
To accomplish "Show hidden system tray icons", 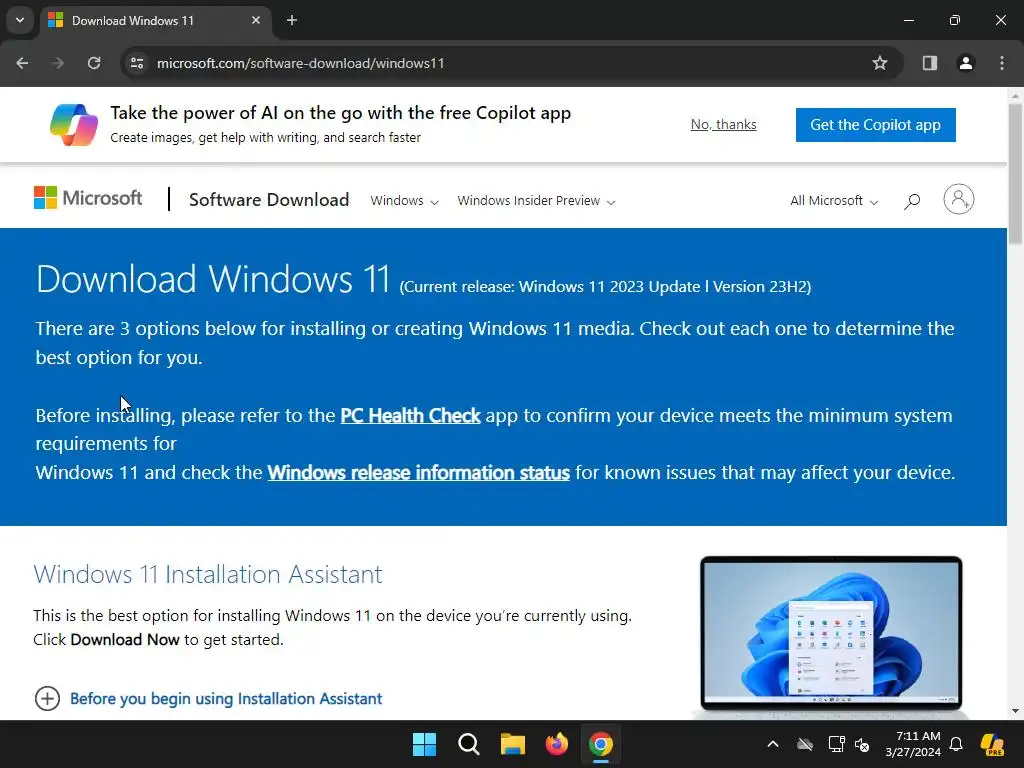I will coord(773,744).
